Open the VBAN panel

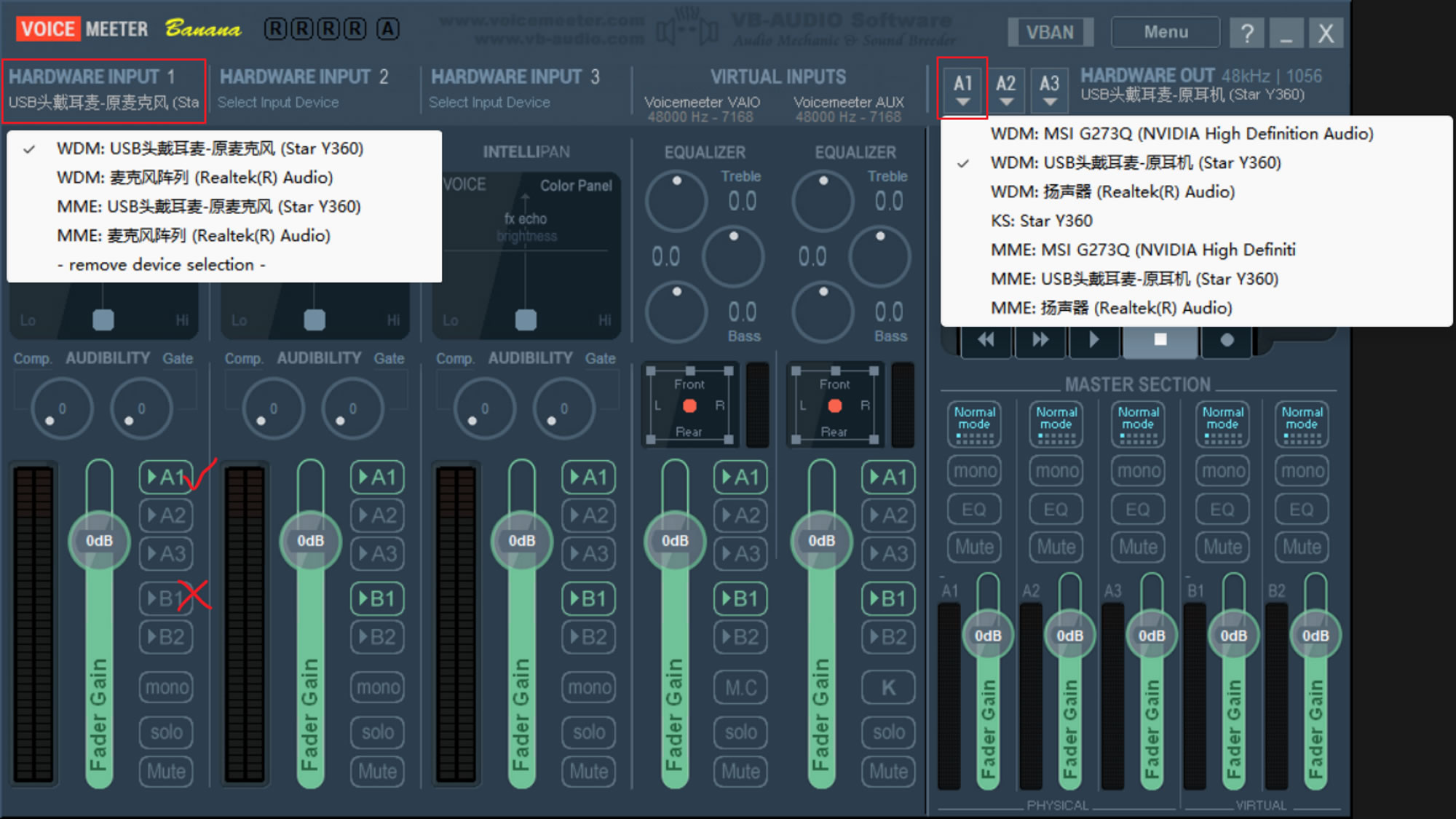[1050, 32]
